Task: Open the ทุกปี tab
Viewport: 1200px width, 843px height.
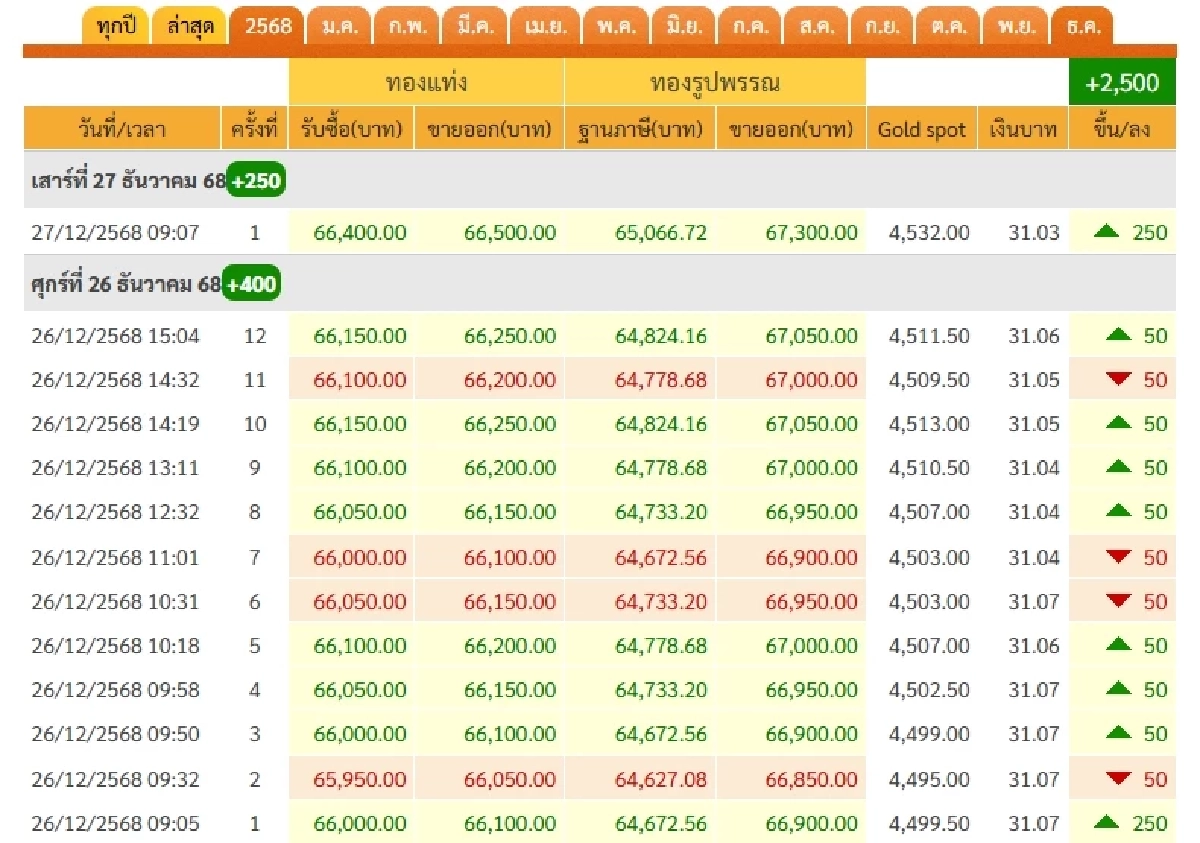Action: [x=116, y=27]
